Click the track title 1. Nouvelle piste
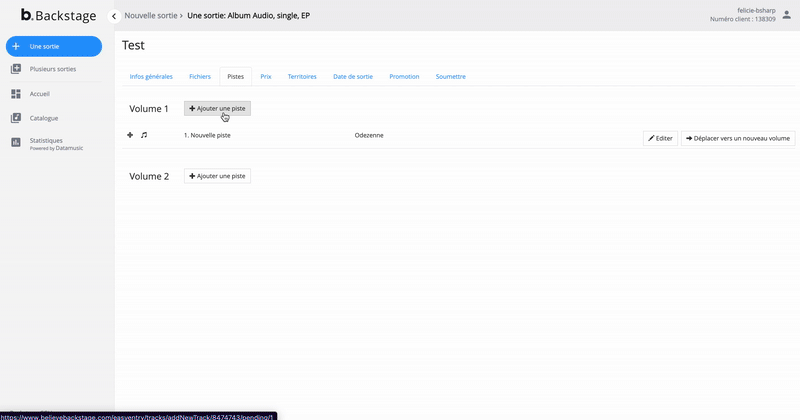 pos(207,135)
